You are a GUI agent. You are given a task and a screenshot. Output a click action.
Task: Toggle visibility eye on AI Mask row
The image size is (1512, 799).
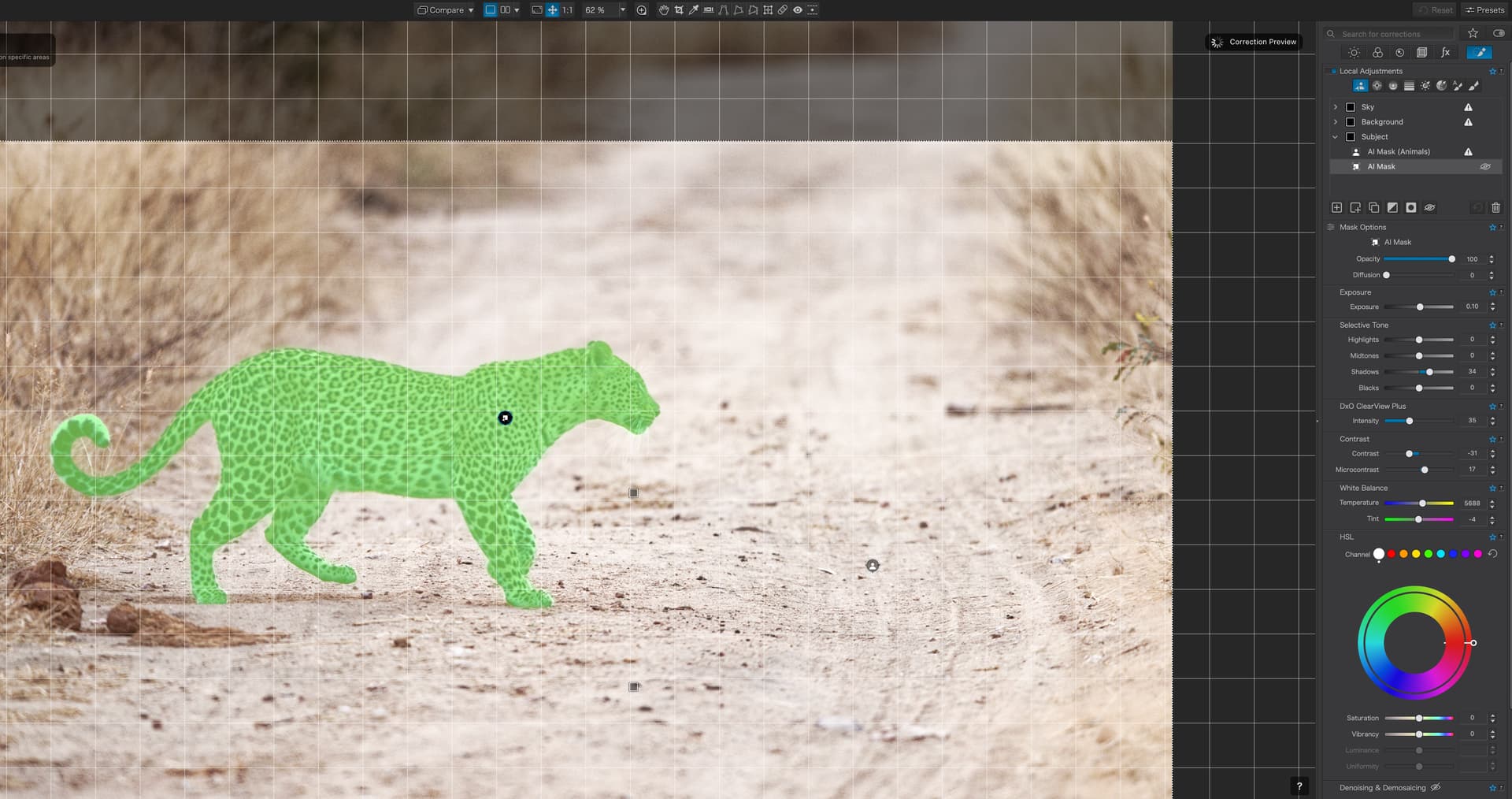pyautogui.click(x=1484, y=167)
